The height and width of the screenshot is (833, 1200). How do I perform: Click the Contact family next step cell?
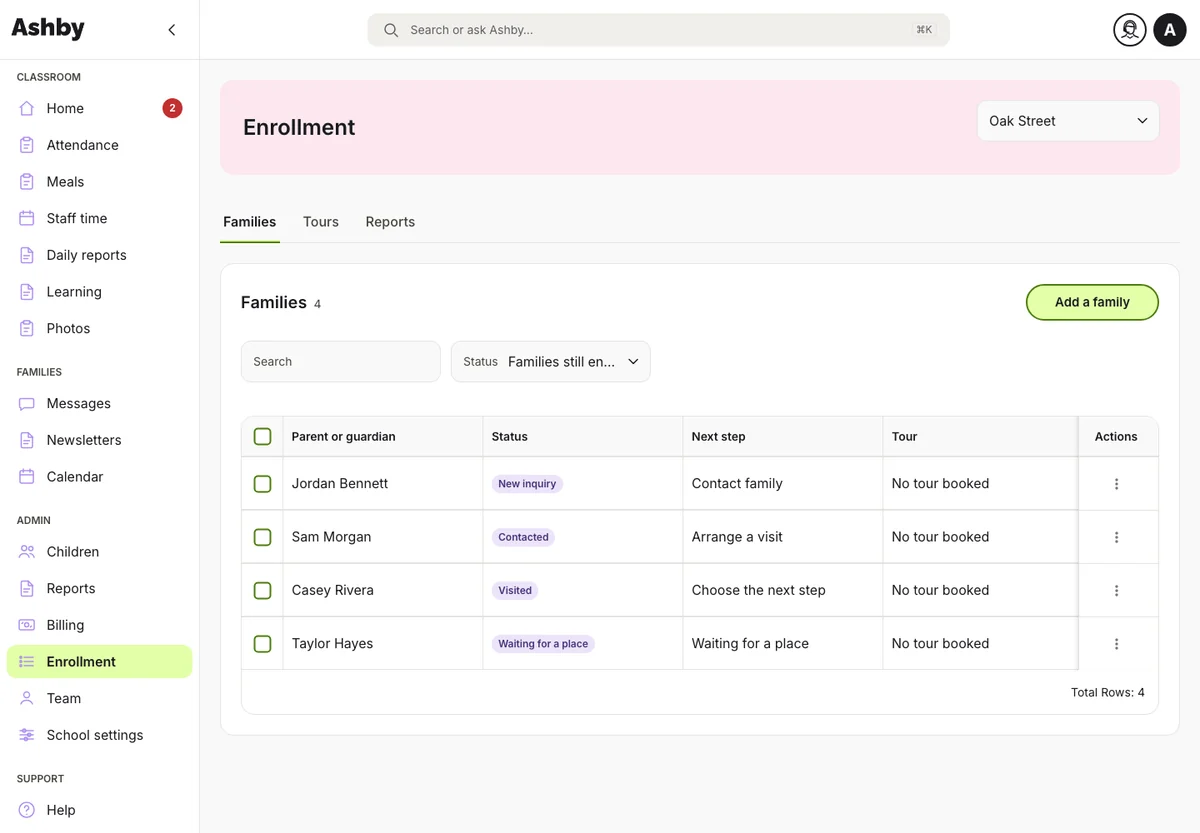782,484
